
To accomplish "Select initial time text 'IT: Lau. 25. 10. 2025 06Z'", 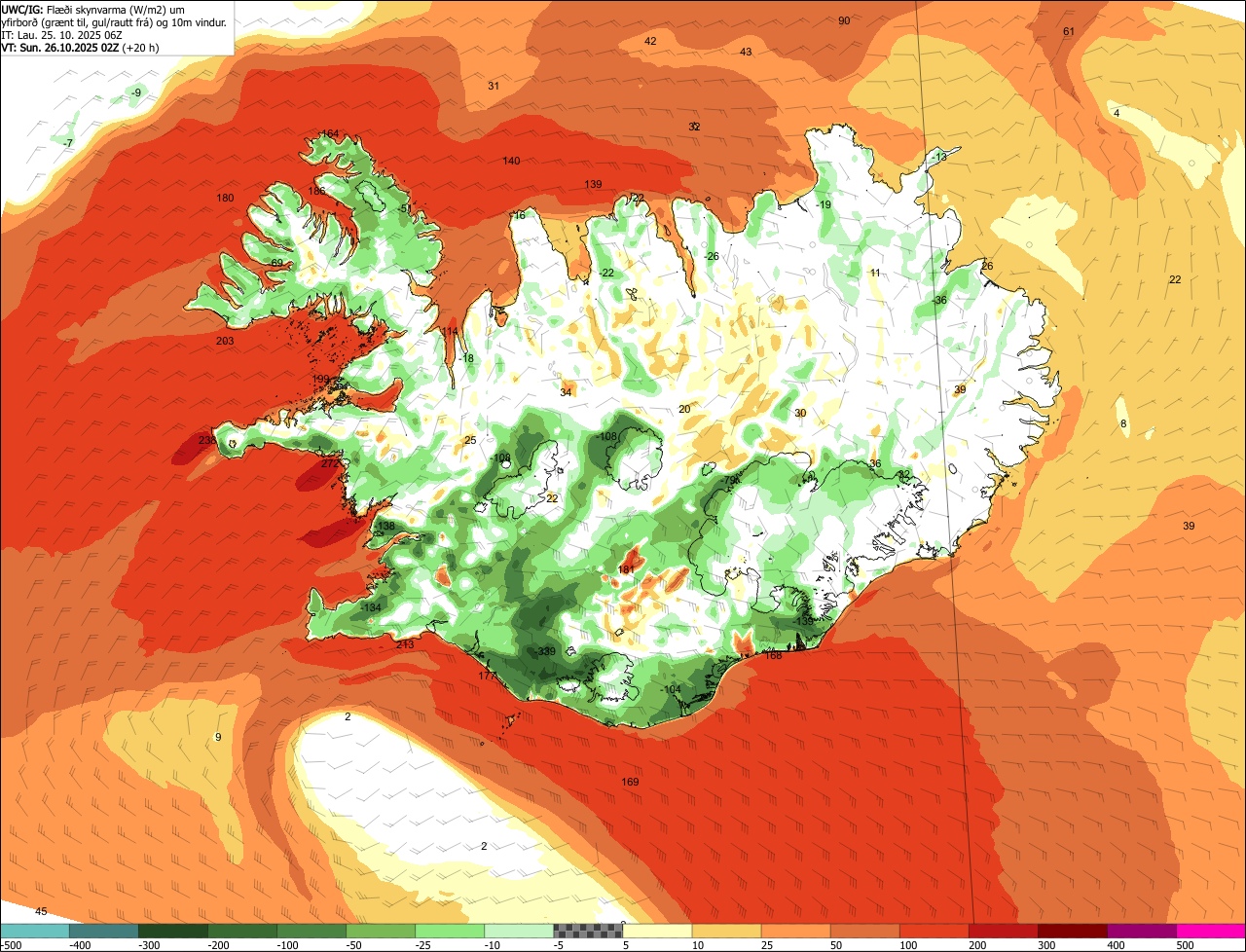I will [x=60, y=34].
